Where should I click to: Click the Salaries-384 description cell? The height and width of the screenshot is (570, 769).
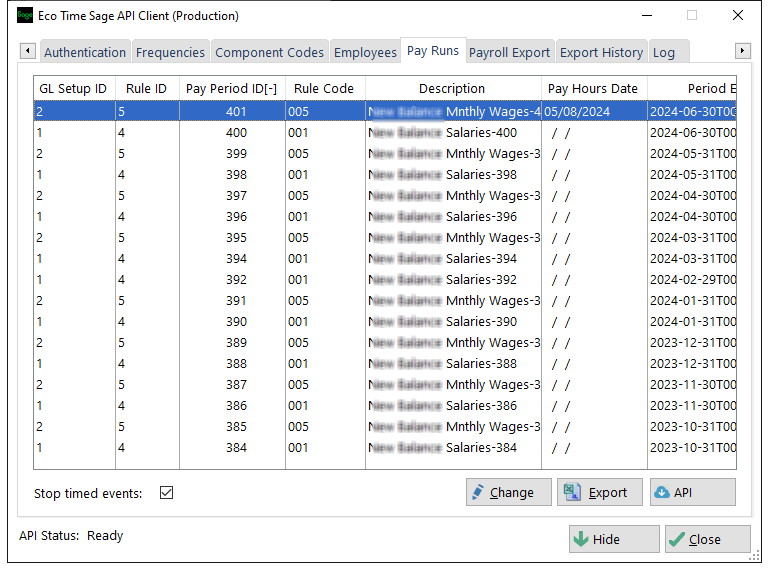tap(453, 447)
